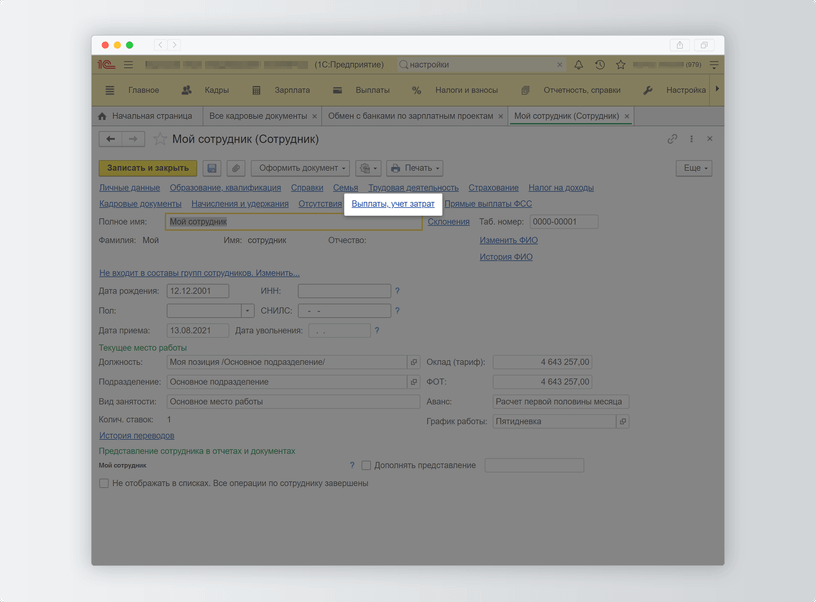This screenshot has width=816, height=602.
Task: Show help for employee representation
Action: click(352, 465)
